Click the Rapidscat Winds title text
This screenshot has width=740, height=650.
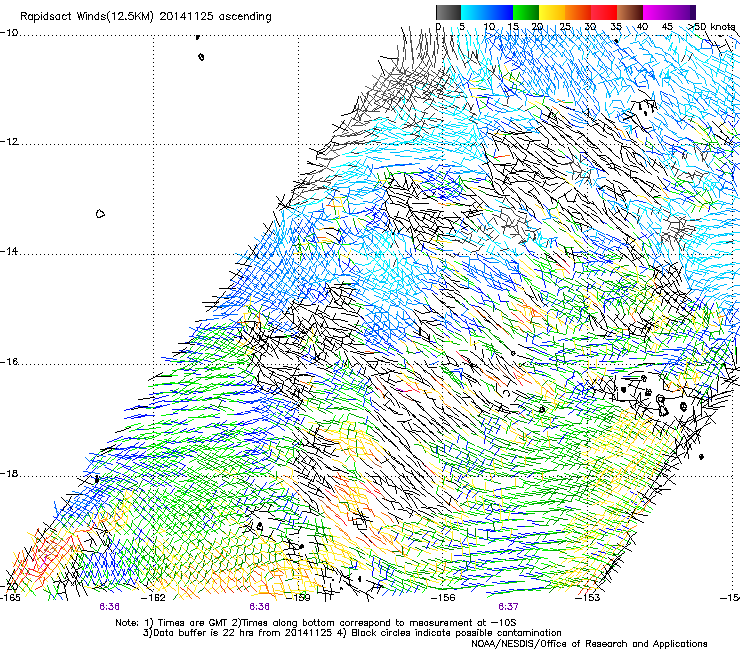[145, 17]
